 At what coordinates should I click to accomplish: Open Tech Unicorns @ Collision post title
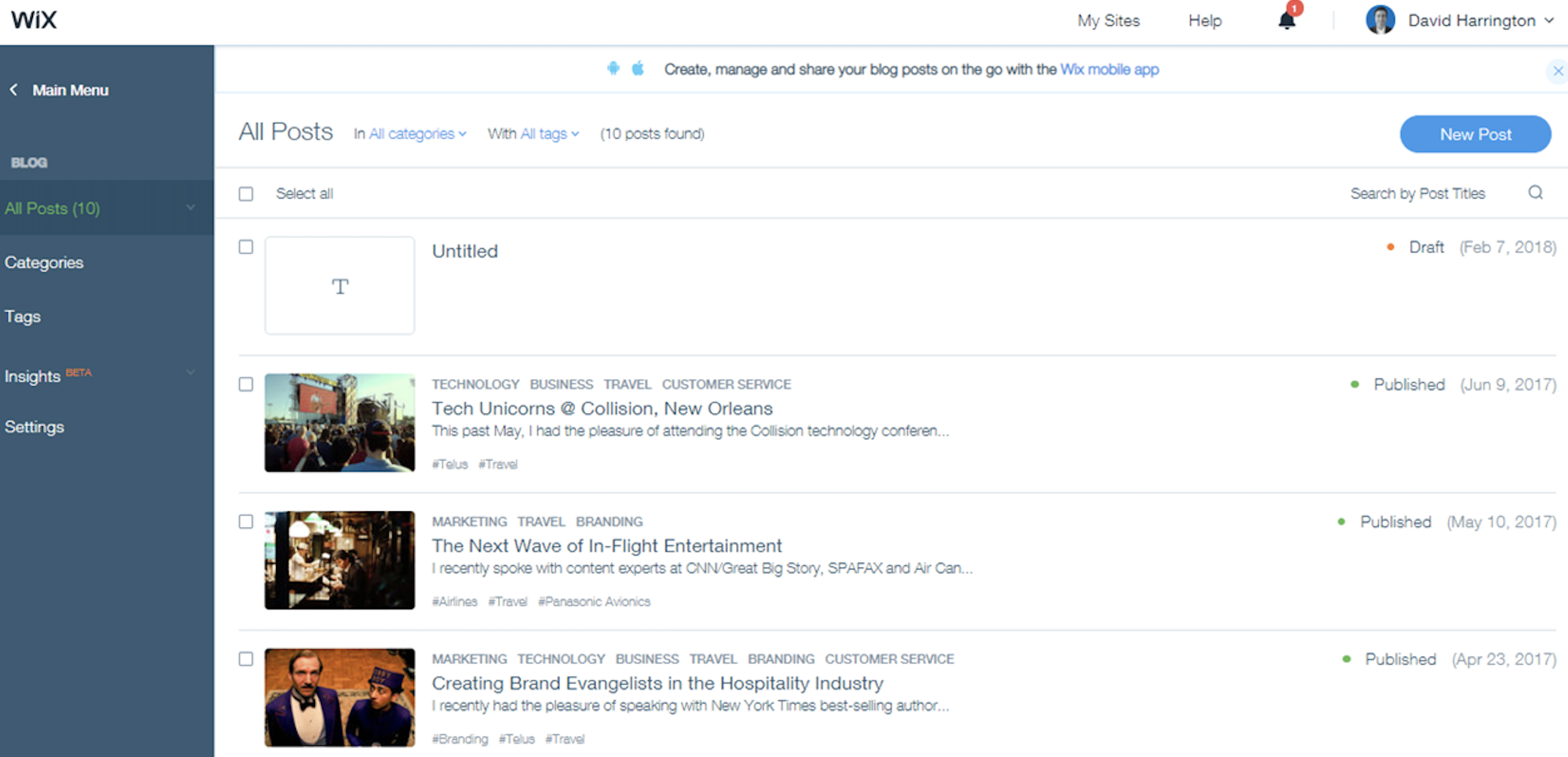602,408
